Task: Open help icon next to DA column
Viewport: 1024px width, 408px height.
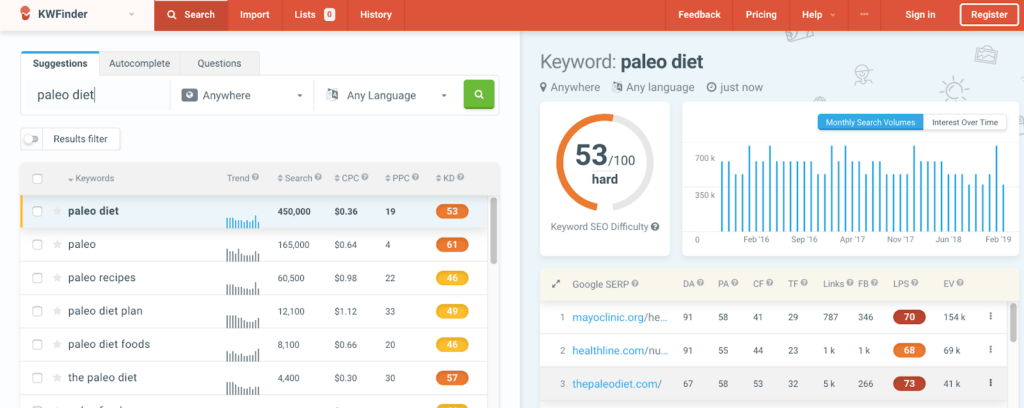Action: pyautogui.click(x=700, y=283)
